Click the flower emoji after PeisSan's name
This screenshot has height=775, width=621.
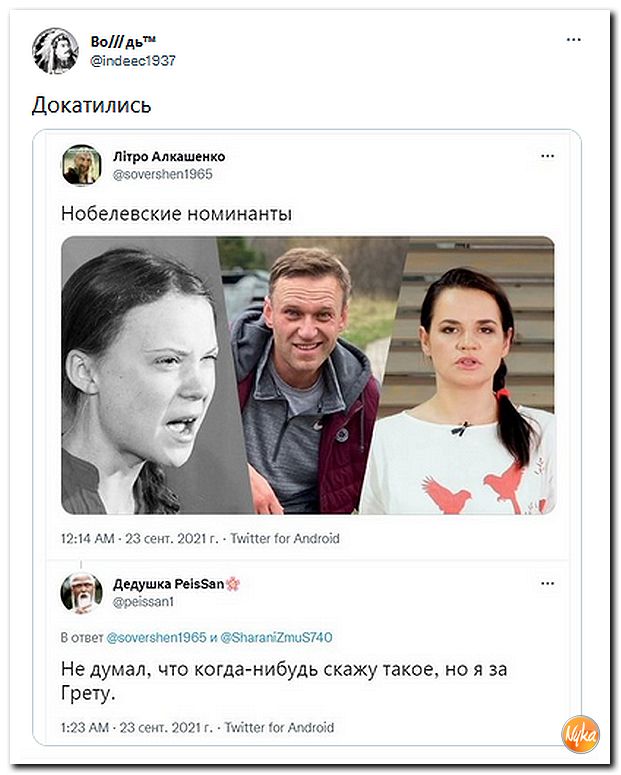(x=233, y=584)
